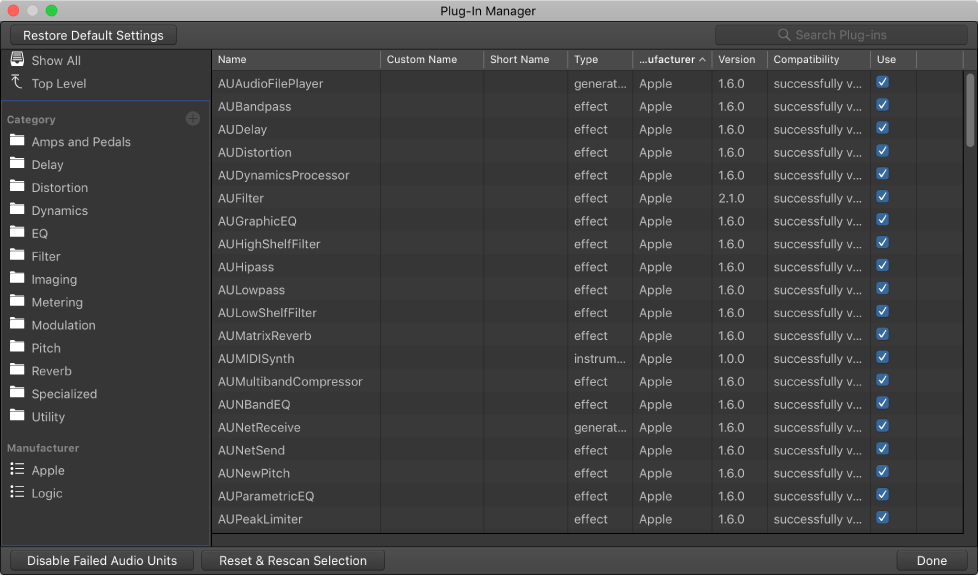Click the Top Level filter icon
Screen dimensions: 978x576
pos(18,83)
